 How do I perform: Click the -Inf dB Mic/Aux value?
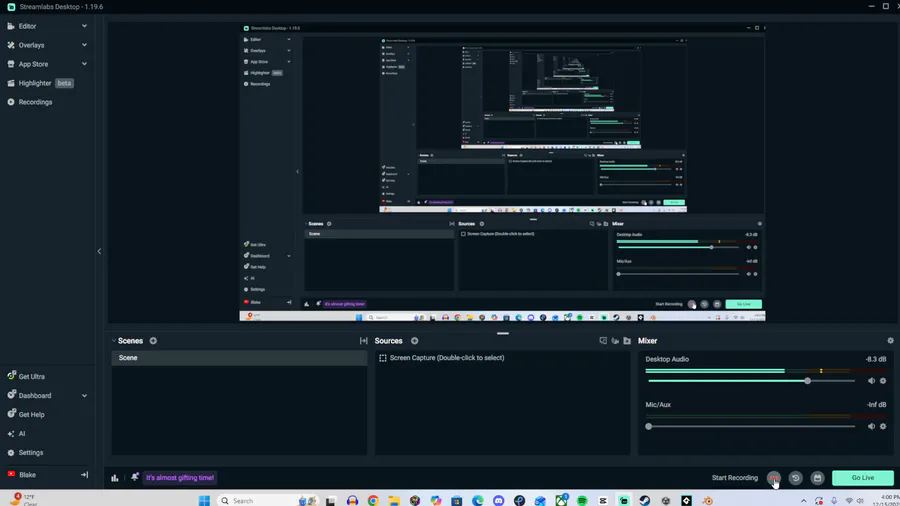(876, 404)
